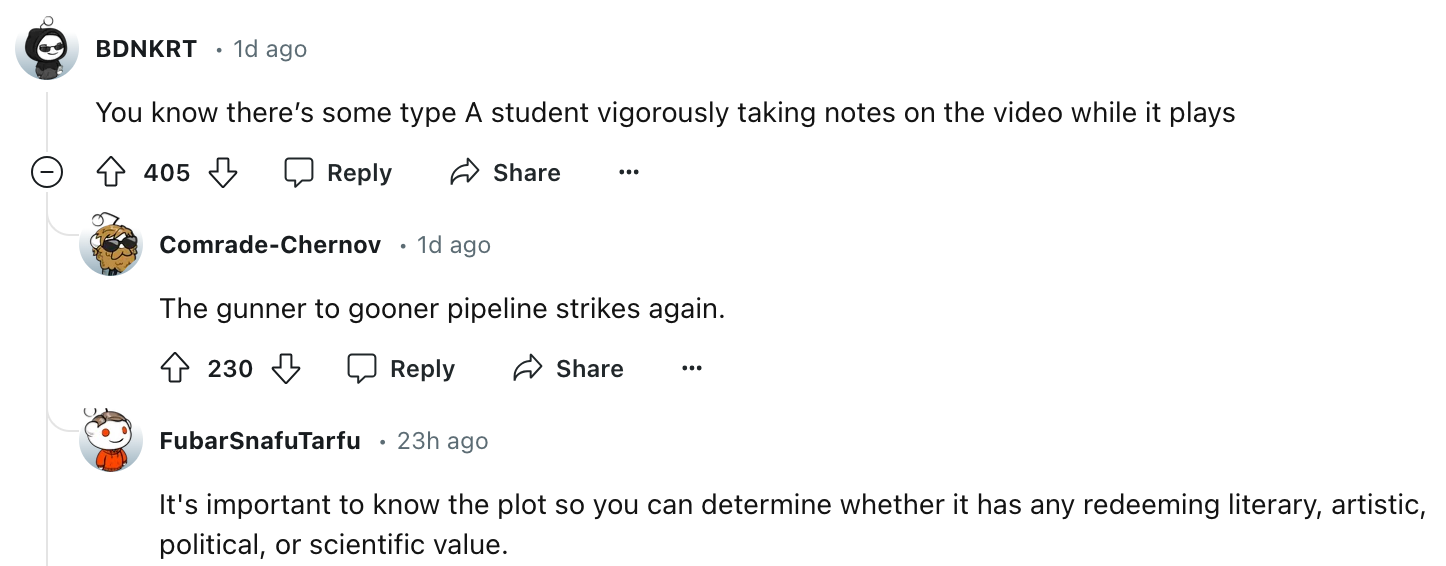1446x566 pixels.
Task: Reply to Comrade-Chernov's comment
Action: click(x=401, y=369)
